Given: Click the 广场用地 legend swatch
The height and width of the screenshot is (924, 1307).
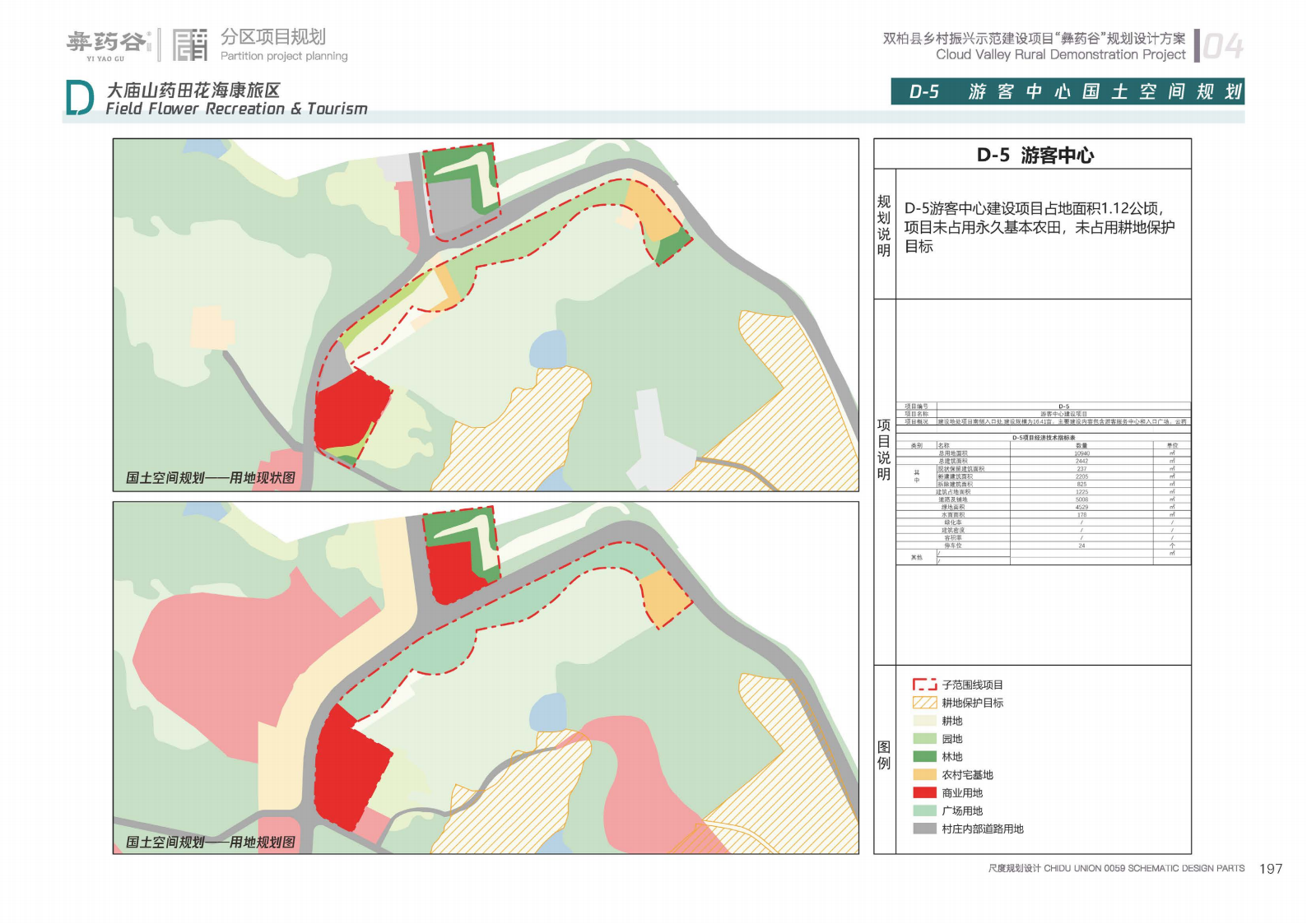Looking at the screenshot, I should click(924, 810).
